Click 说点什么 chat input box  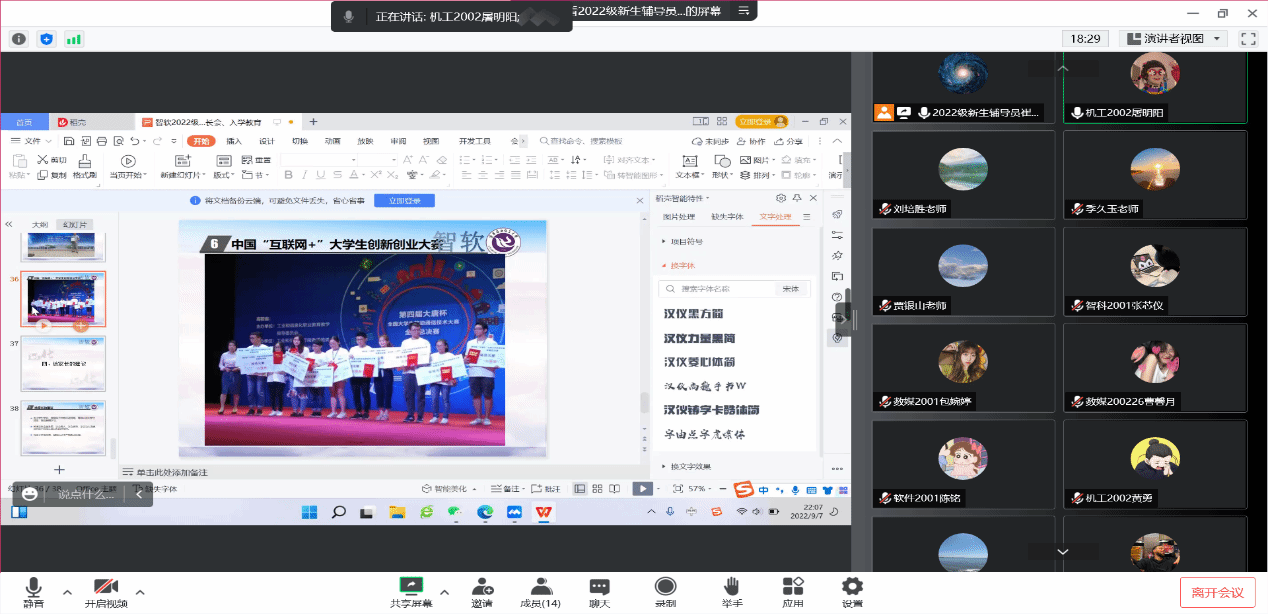click(x=86, y=494)
